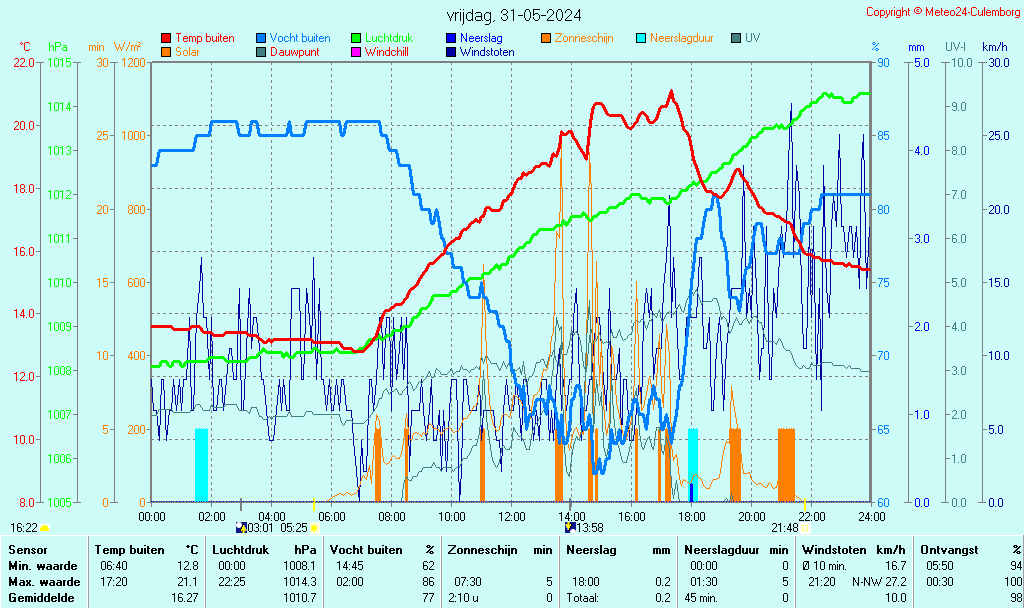This screenshot has width=1026, height=608.
Task: Click the moonset icon at 13:58
Action: pos(570,527)
